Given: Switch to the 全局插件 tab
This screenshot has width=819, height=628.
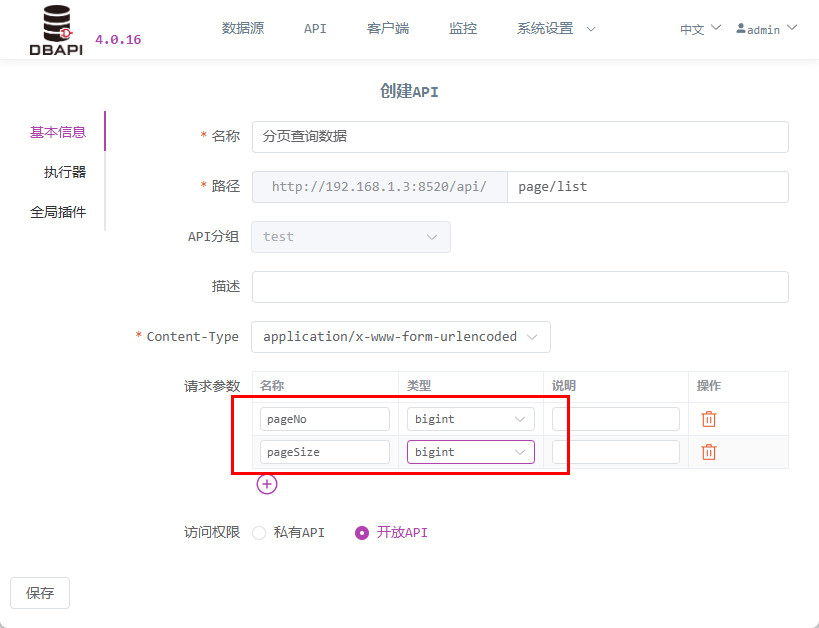Looking at the screenshot, I should [x=57, y=212].
